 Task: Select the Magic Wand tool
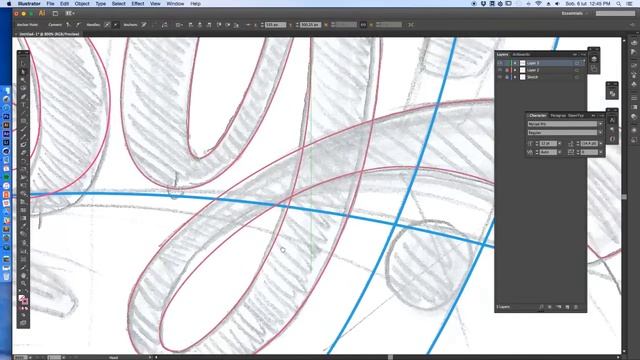point(23,80)
